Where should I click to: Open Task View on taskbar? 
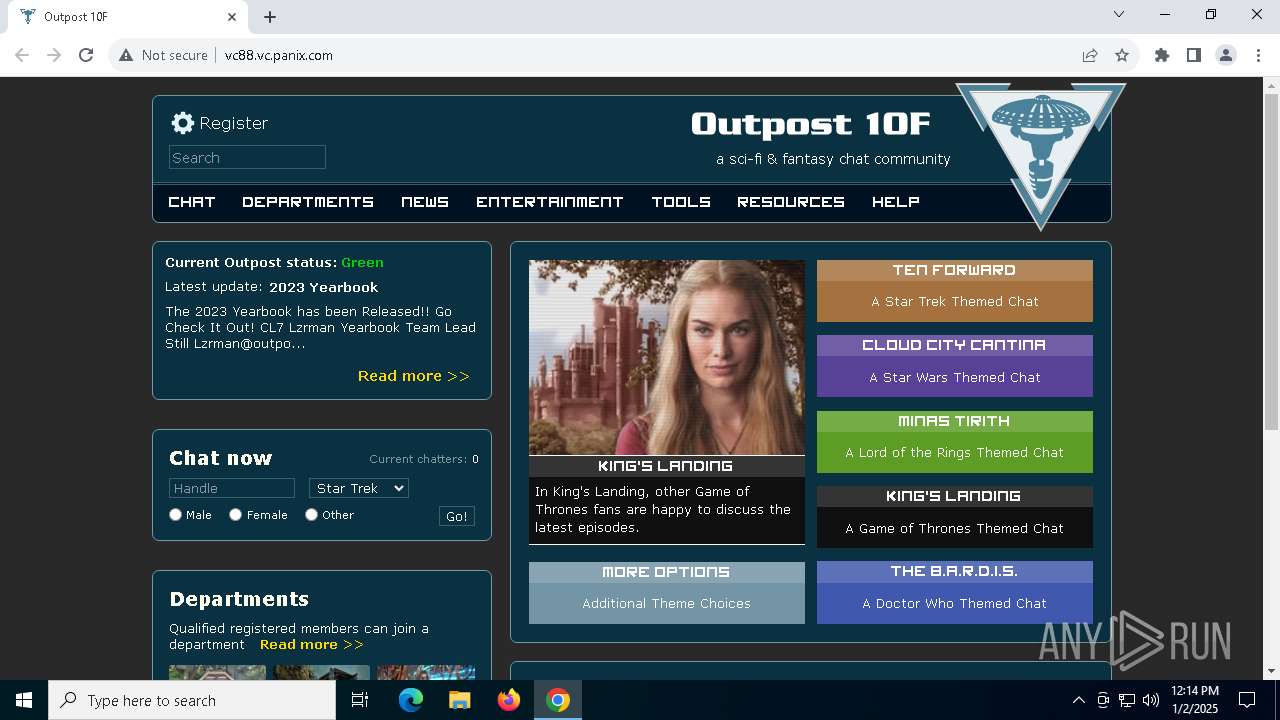click(360, 700)
